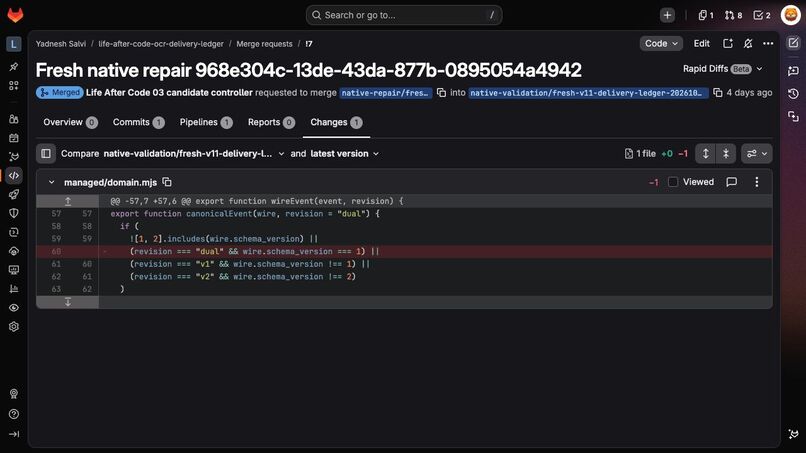This screenshot has width=806, height=453.
Task: Switch to the Pipelines tab
Action: point(206,122)
